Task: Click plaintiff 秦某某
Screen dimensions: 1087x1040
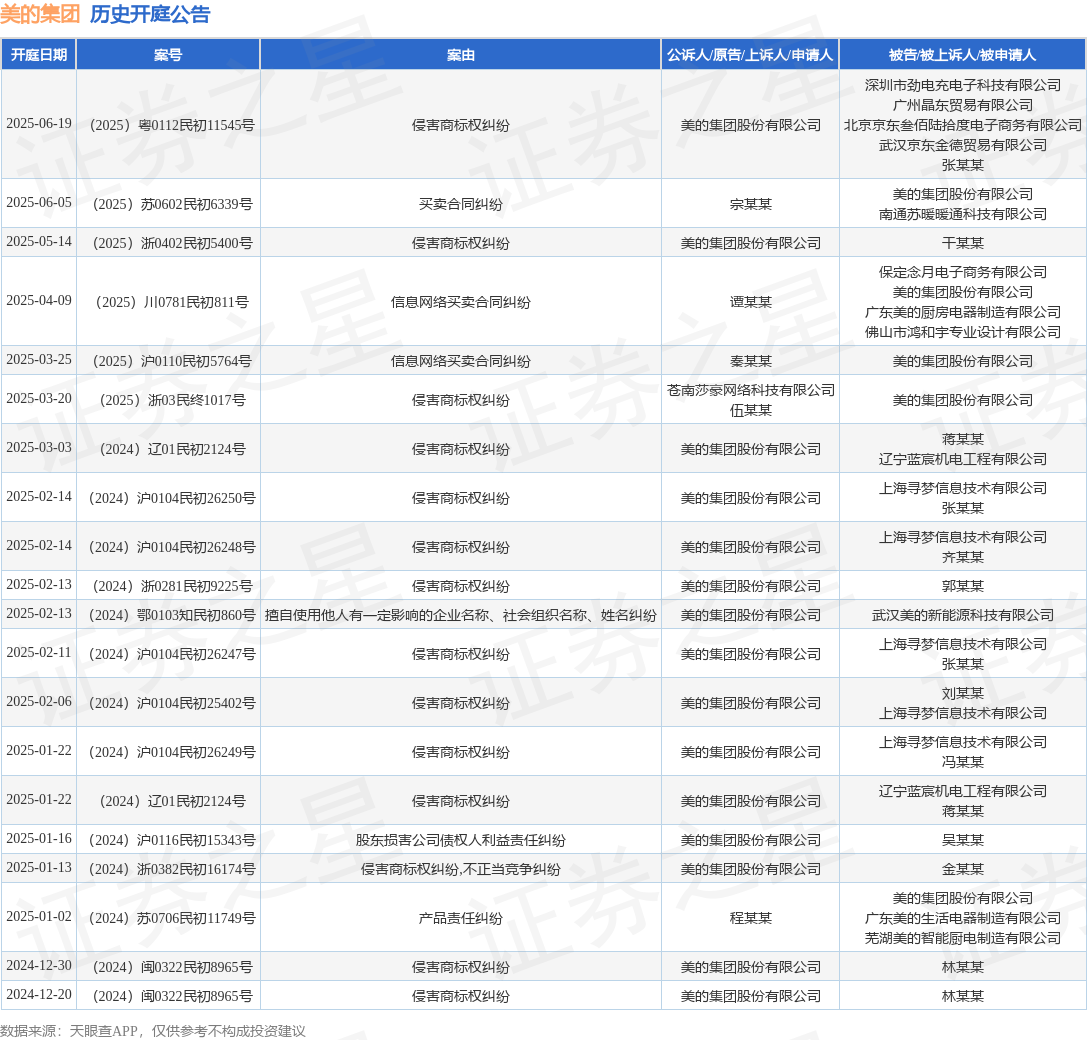Action: (750, 361)
